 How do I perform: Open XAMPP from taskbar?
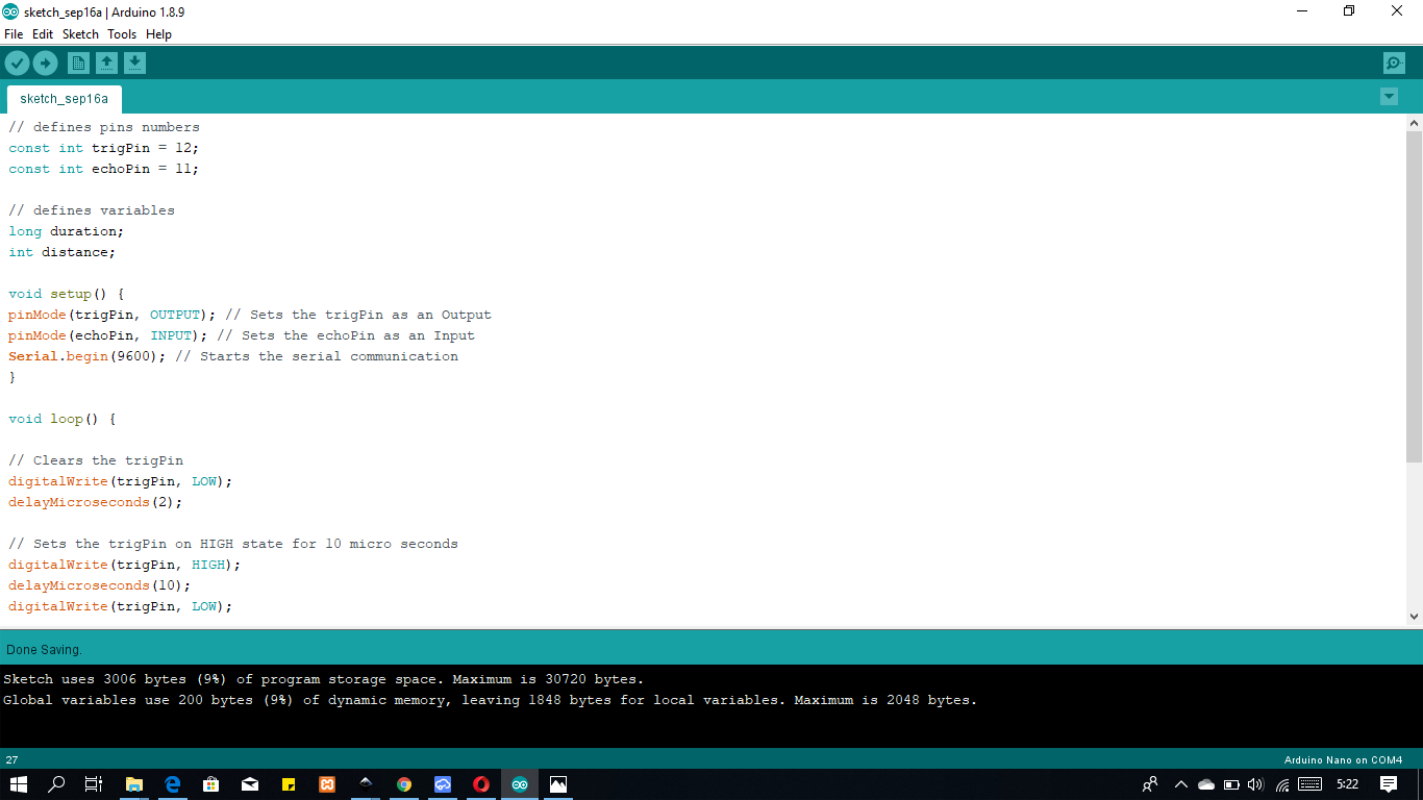tap(327, 785)
